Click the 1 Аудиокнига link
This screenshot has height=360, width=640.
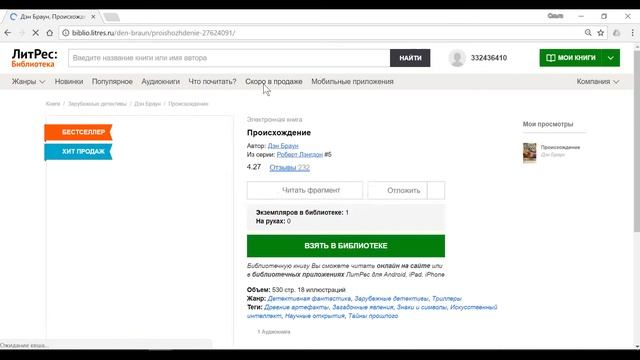coord(274,332)
